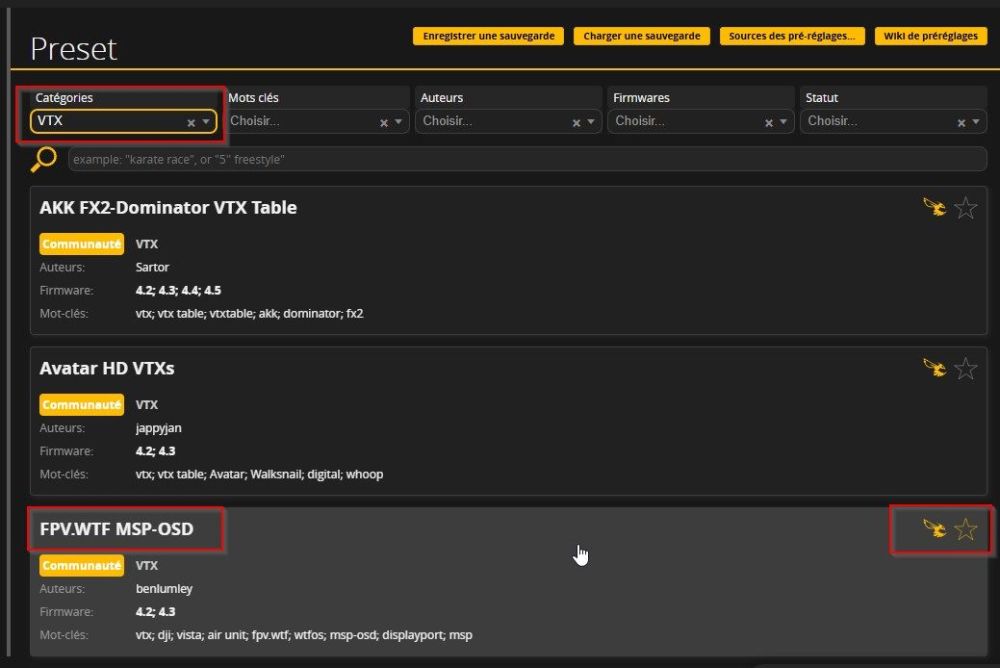Screen dimensions: 1000x668
Task: Clear the VTX selection in Catégories
Action: point(191,122)
